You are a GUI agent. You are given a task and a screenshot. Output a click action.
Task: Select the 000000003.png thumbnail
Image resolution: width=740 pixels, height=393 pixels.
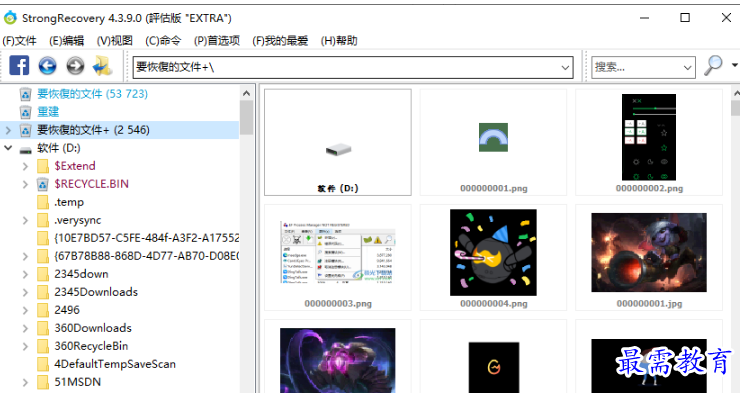pyautogui.click(x=338, y=258)
